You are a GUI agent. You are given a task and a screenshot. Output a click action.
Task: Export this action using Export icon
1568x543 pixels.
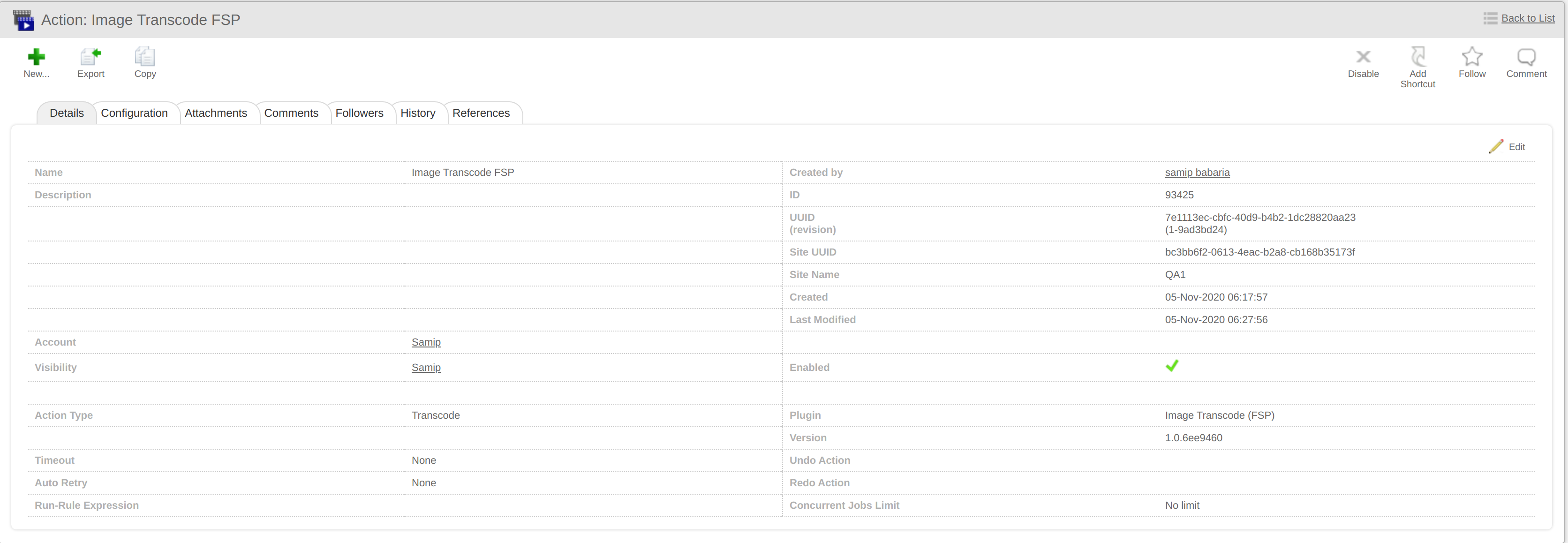[90, 58]
